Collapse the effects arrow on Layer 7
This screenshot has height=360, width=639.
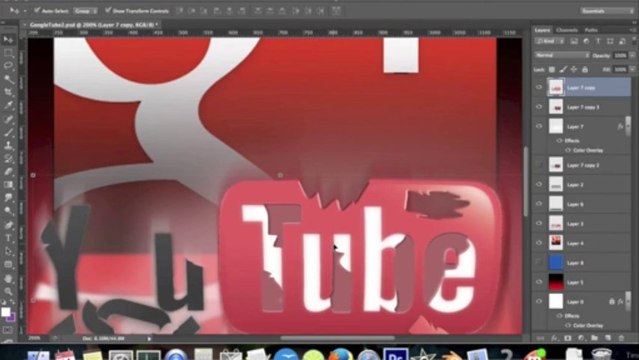click(x=628, y=127)
